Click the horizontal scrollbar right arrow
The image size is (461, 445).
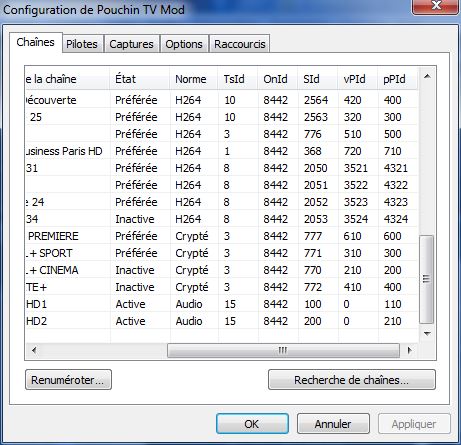coord(409,350)
